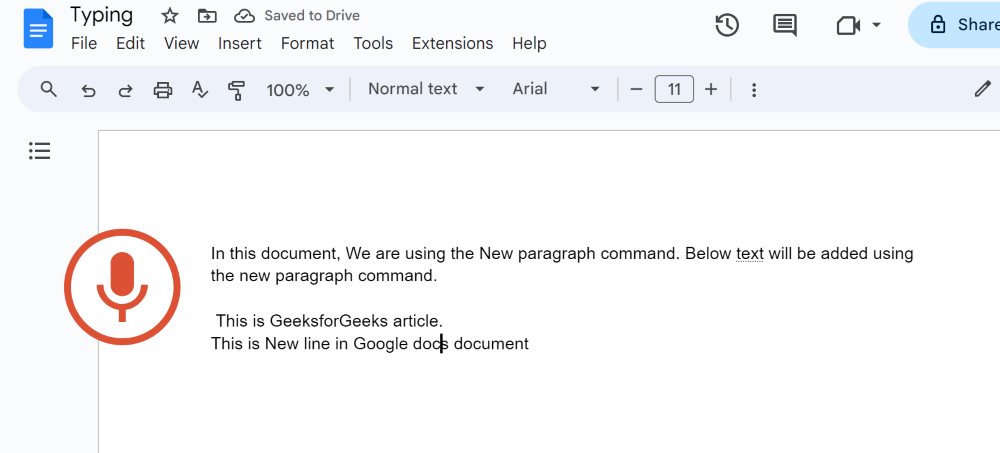Increase font size with plus button
The width and height of the screenshot is (1000, 453).
(x=711, y=89)
